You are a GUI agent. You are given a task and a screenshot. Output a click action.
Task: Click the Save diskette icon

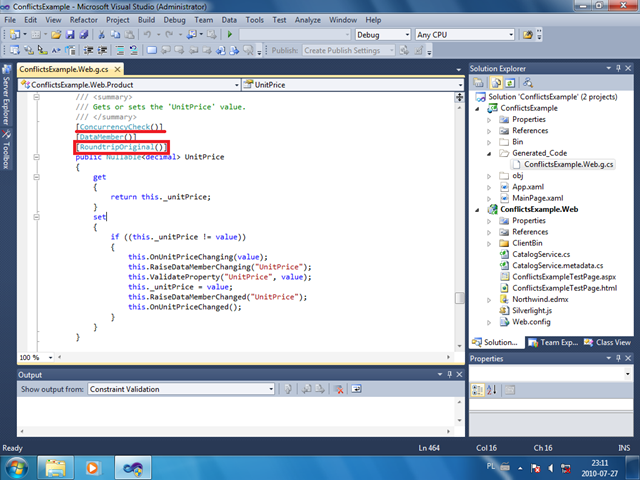[70, 35]
